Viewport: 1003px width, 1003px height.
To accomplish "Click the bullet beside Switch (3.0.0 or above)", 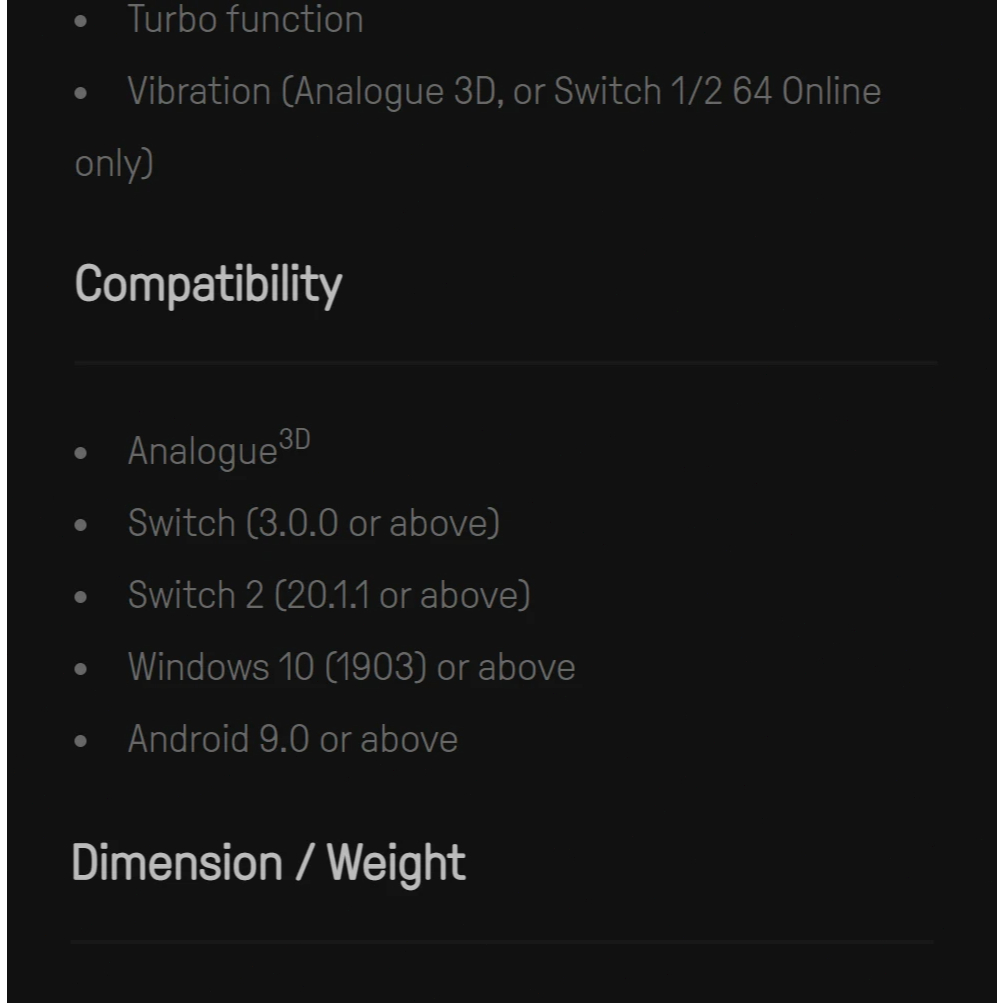I will point(81,525).
